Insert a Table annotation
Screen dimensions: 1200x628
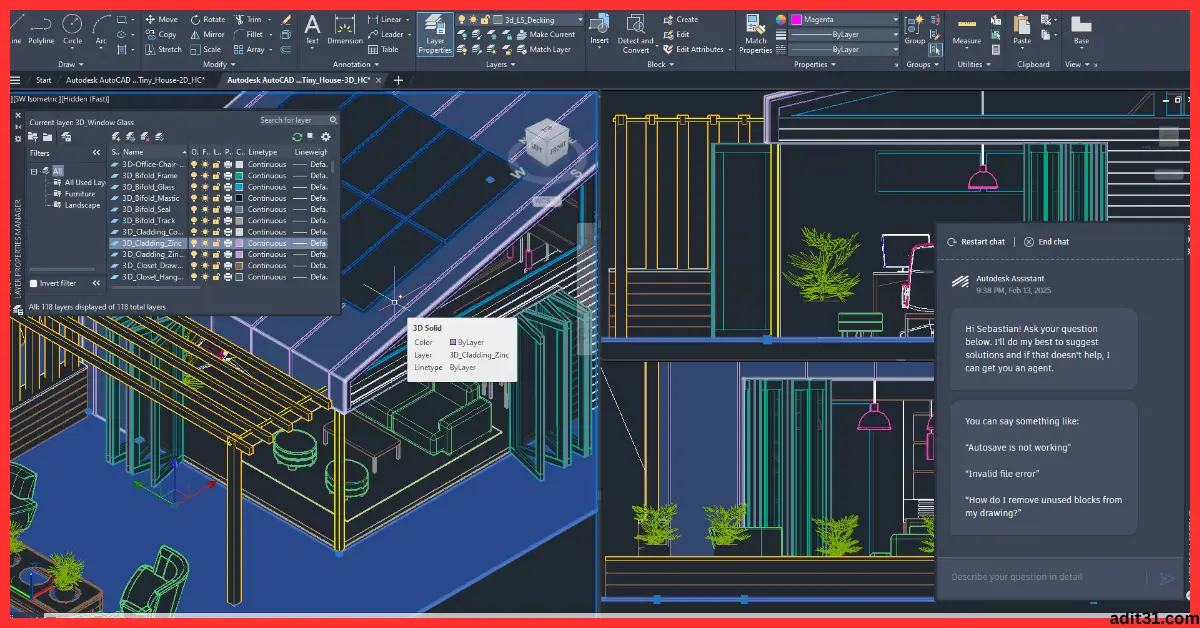382,49
